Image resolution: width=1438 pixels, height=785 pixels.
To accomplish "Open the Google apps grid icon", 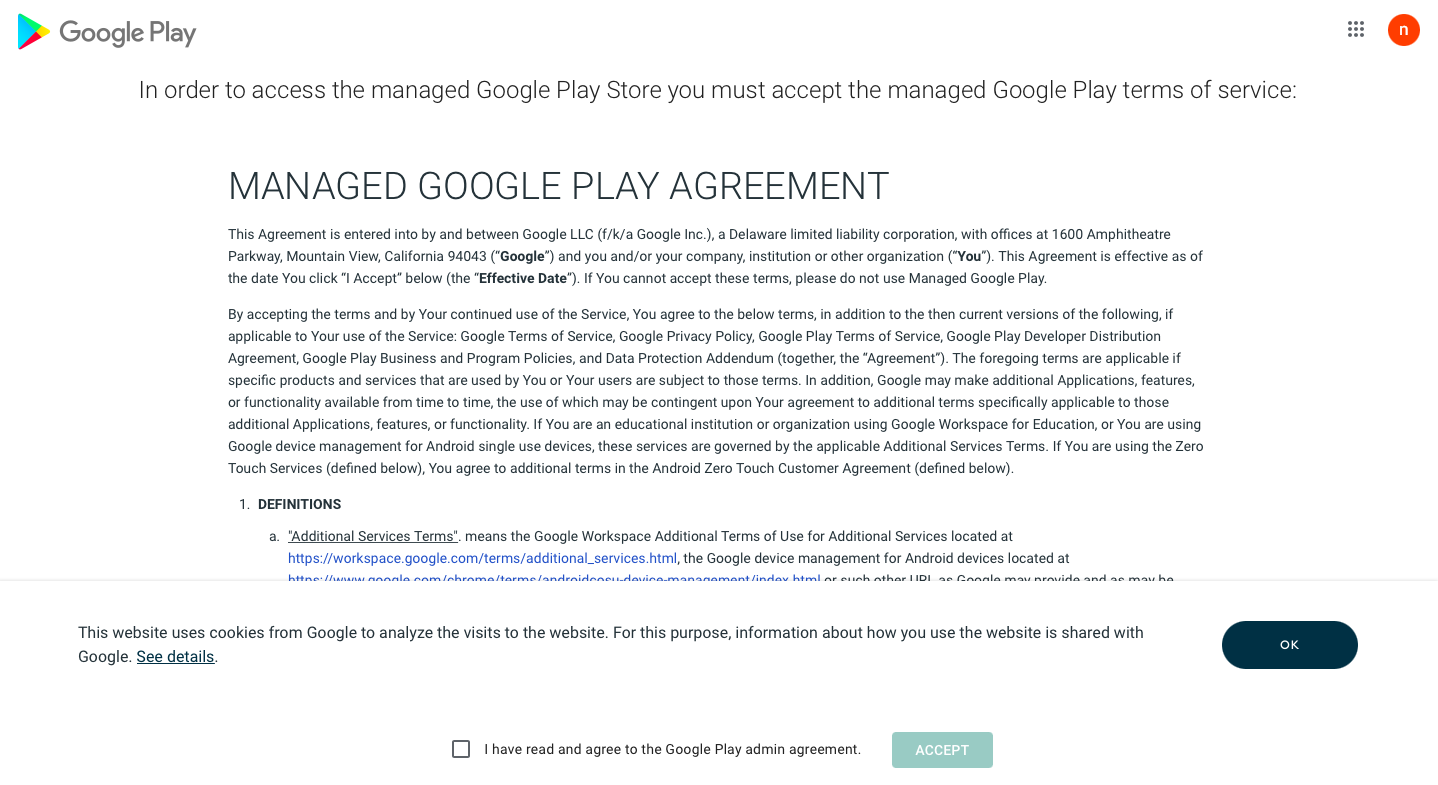I will (1356, 29).
